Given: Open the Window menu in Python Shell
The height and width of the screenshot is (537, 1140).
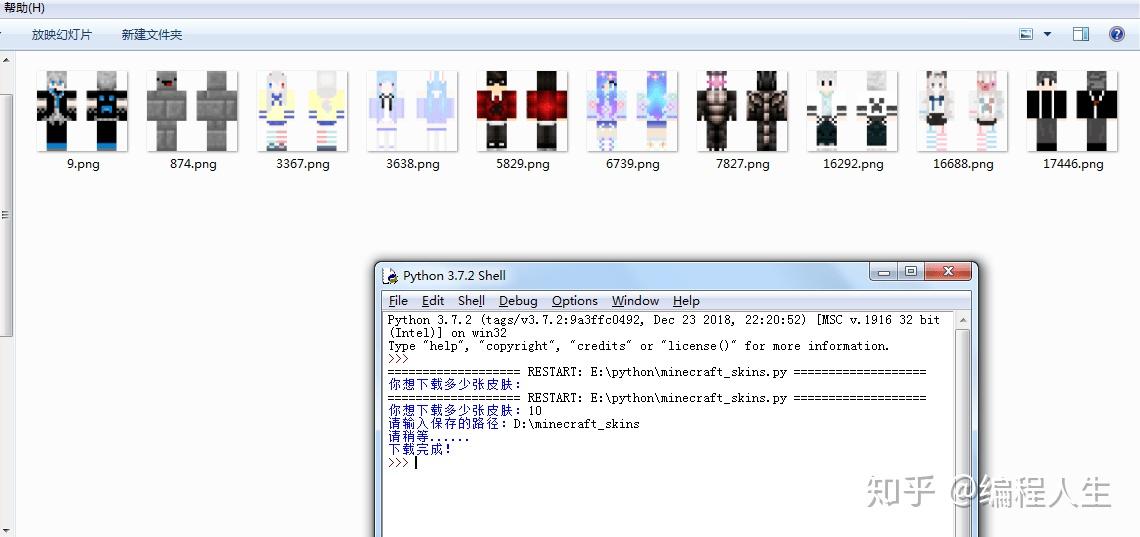Looking at the screenshot, I should coord(635,301).
